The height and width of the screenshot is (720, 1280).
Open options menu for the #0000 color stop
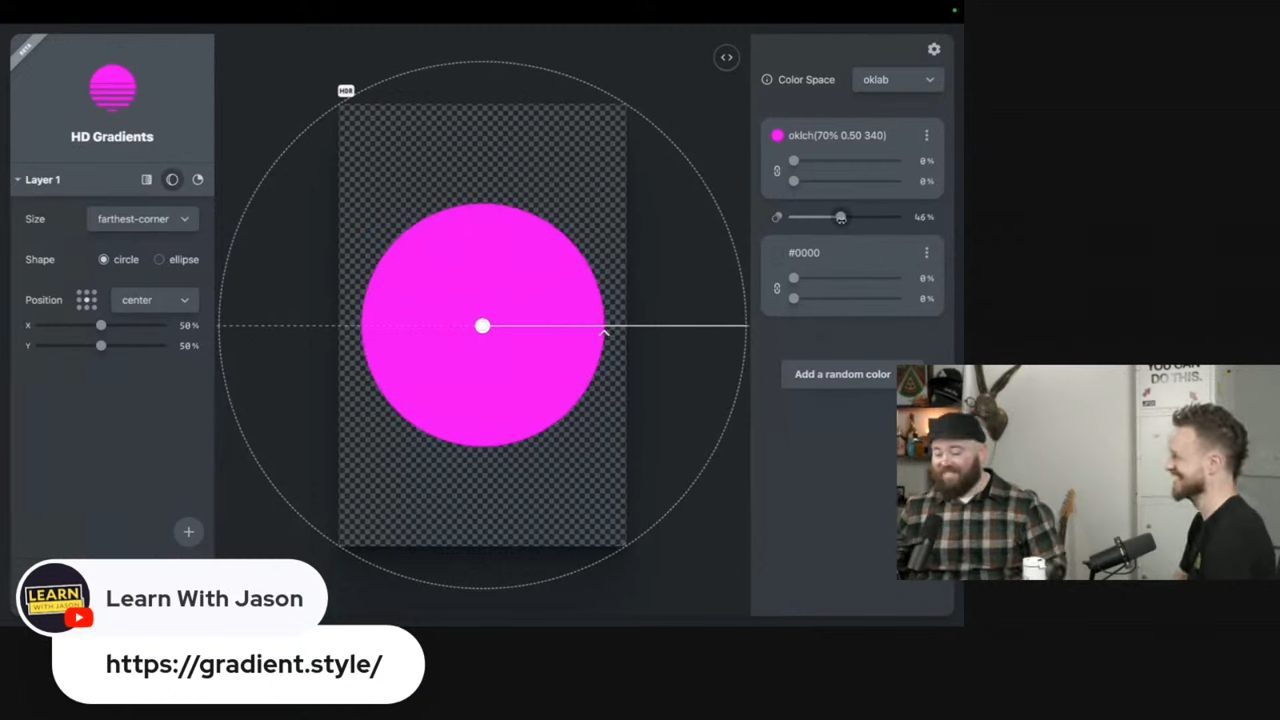pos(926,253)
